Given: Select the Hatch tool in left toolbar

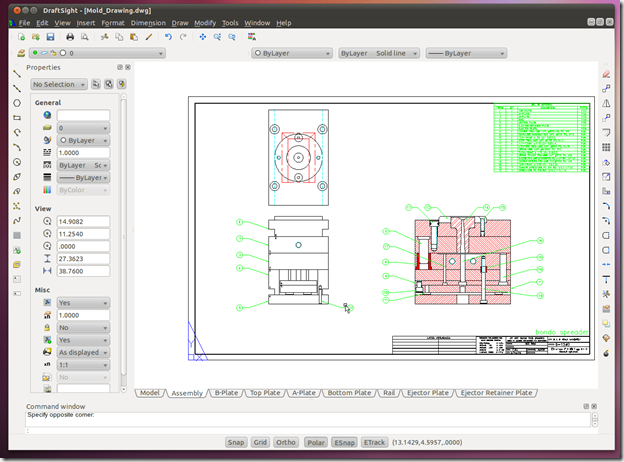Looking at the screenshot, I should [17, 235].
